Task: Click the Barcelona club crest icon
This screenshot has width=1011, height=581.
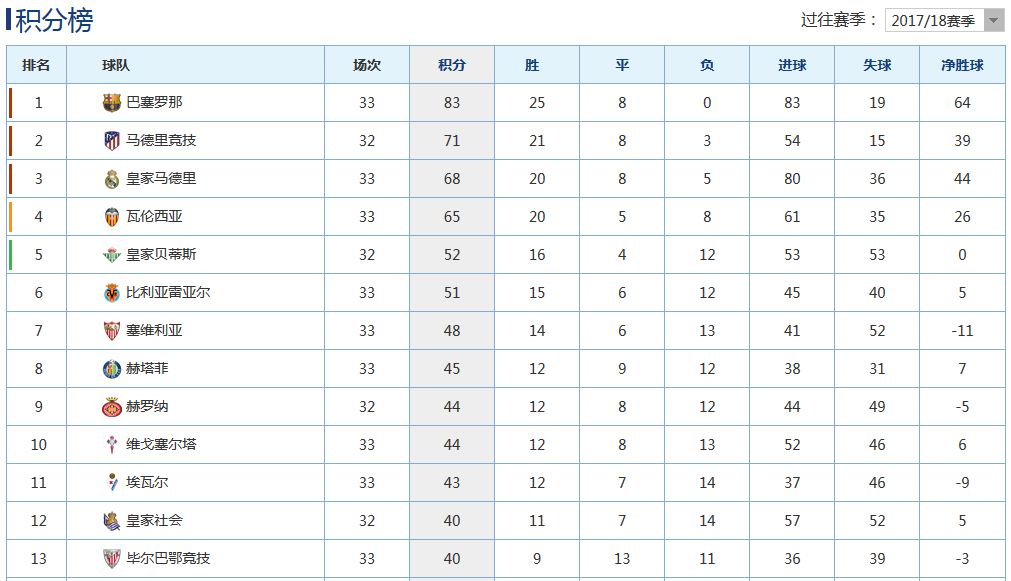Action: tap(112, 102)
